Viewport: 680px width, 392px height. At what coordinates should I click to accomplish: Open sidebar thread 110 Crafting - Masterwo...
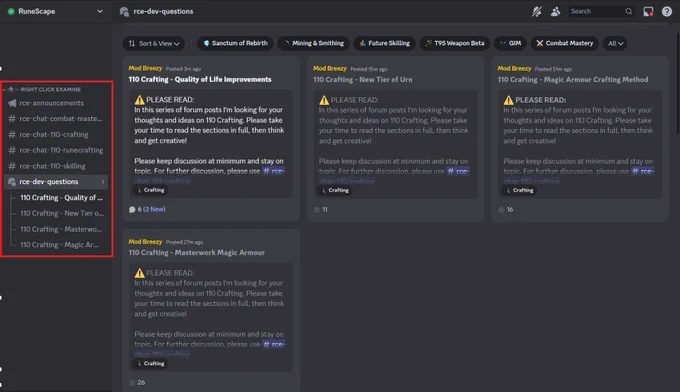(62, 229)
